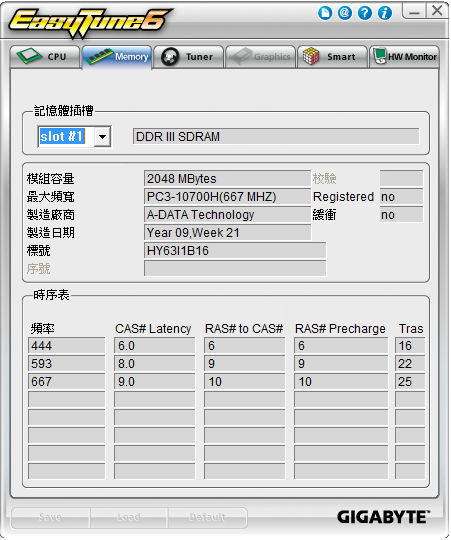Click the 6.0 CAS# Latency cell
Viewport: 451px width, 540px height.
155,346
